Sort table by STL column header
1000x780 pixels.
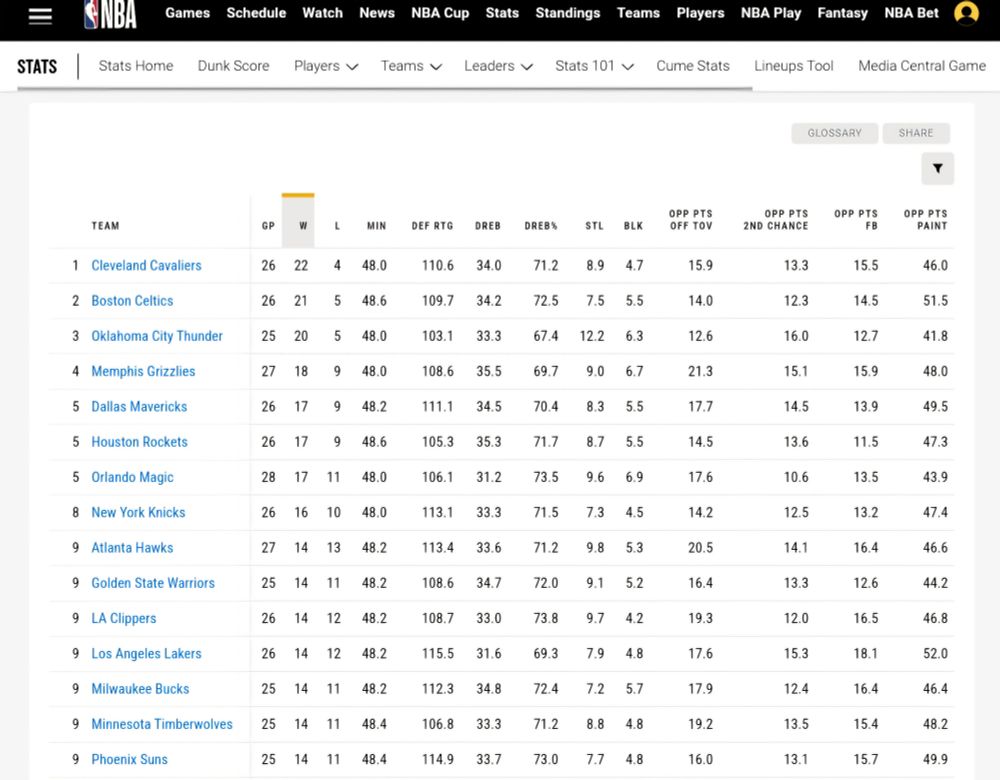pos(594,226)
